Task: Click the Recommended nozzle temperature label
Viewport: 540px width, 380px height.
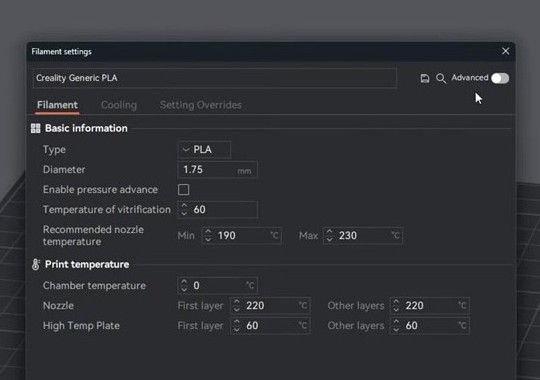Action: (93, 236)
